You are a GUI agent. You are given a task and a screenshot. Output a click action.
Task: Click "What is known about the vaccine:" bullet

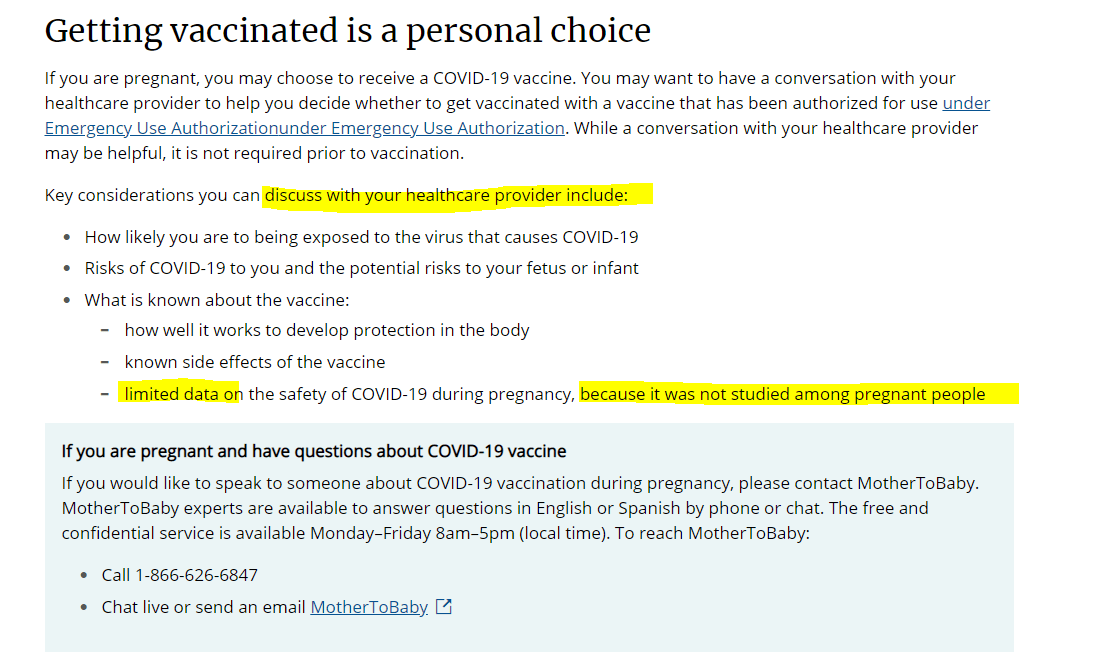(x=216, y=300)
